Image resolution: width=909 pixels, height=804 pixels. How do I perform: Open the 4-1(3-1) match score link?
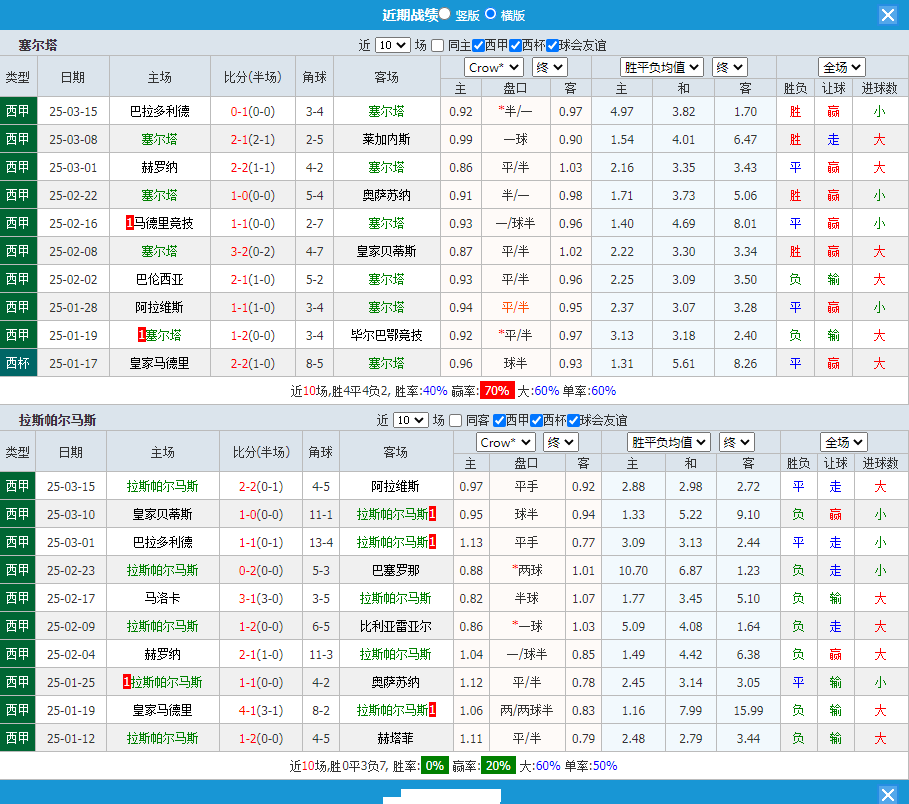(260, 710)
